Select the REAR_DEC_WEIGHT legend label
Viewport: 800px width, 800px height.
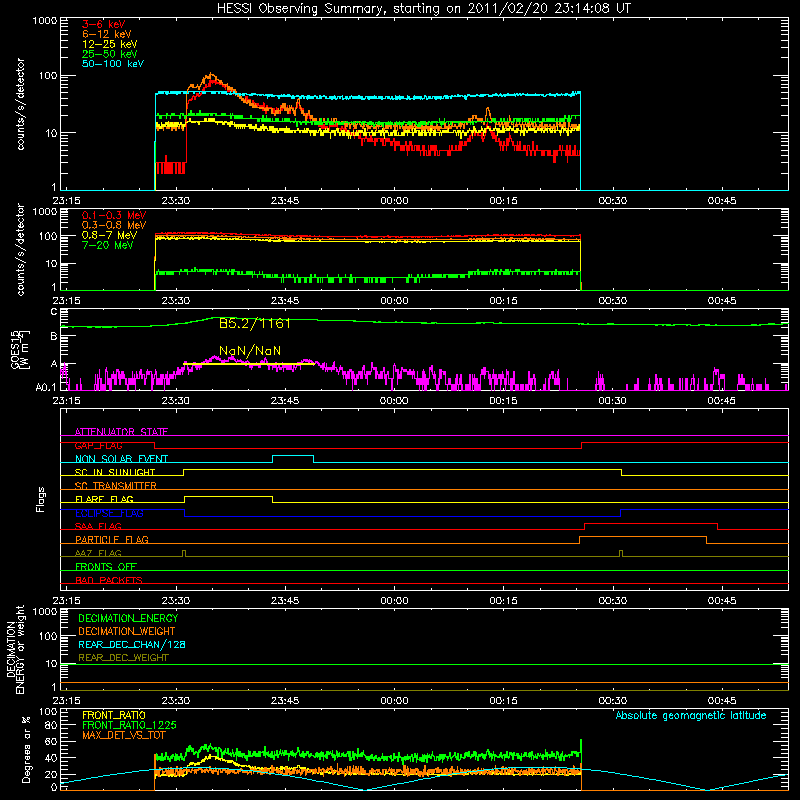click(x=123, y=658)
